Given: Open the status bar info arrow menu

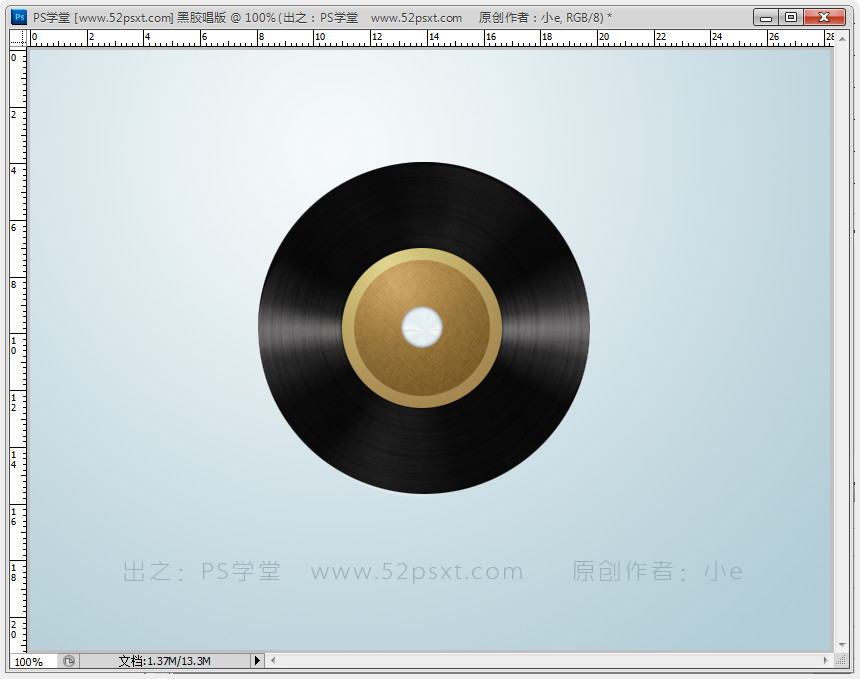Looking at the screenshot, I should click(257, 661).
